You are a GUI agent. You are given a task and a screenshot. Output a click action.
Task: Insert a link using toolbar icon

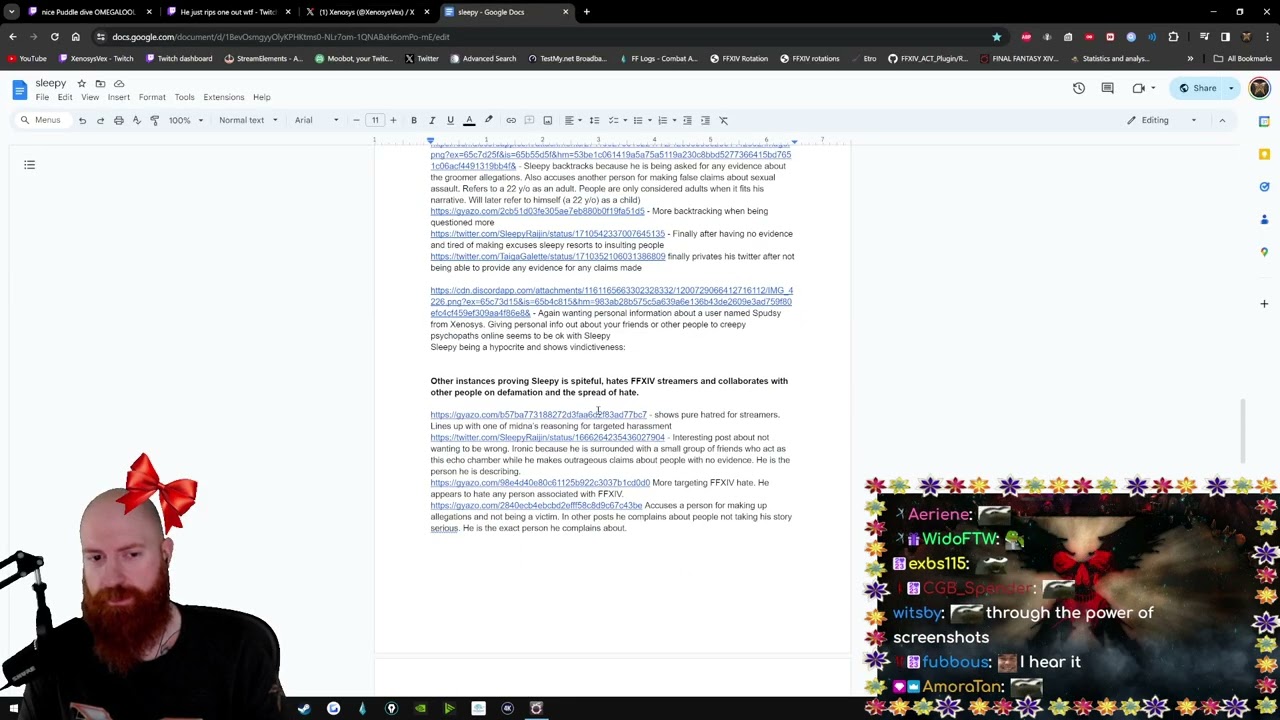[511, 120]
